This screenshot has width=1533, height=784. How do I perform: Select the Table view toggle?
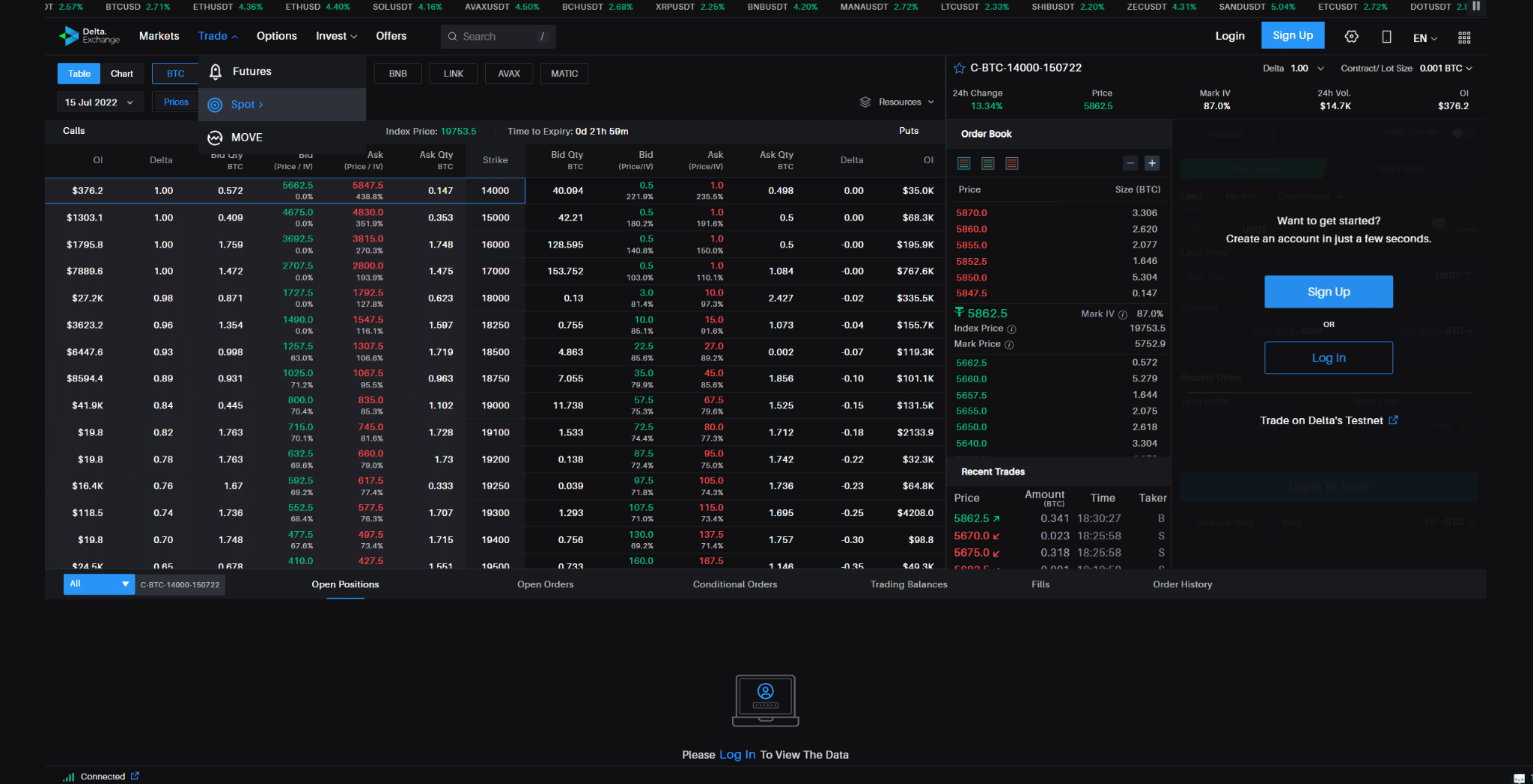pyautogui.click(x=78, y=73)
